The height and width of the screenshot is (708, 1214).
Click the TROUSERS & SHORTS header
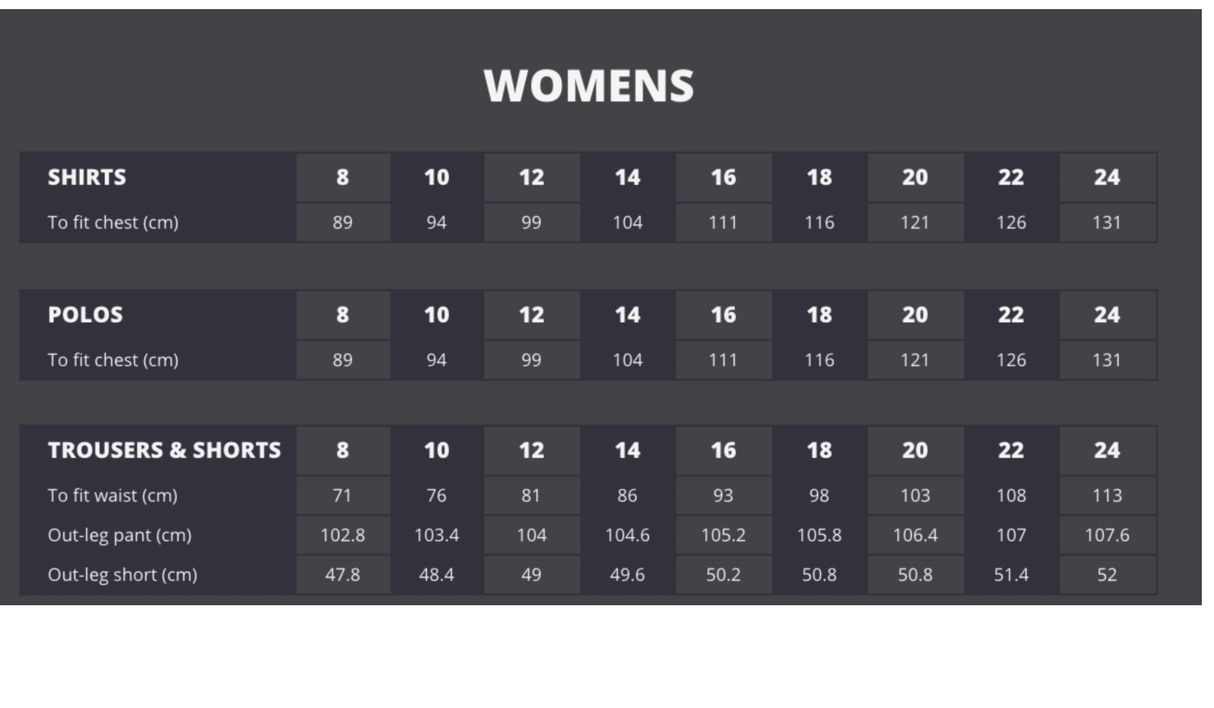click(x=164, y=450)
